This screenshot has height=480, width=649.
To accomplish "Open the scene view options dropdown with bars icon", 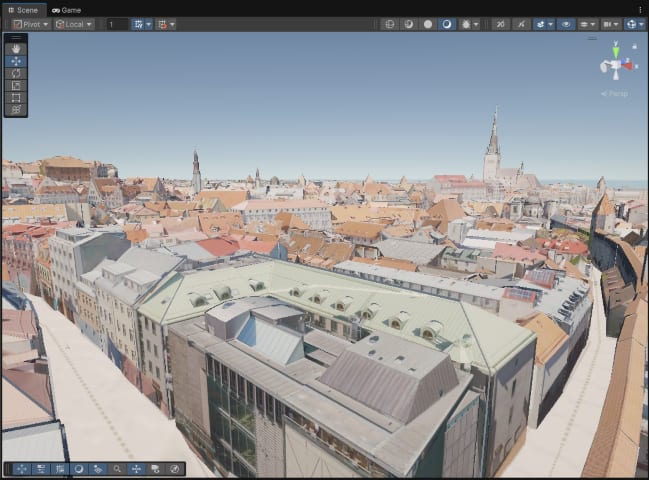I will point(587,24).
